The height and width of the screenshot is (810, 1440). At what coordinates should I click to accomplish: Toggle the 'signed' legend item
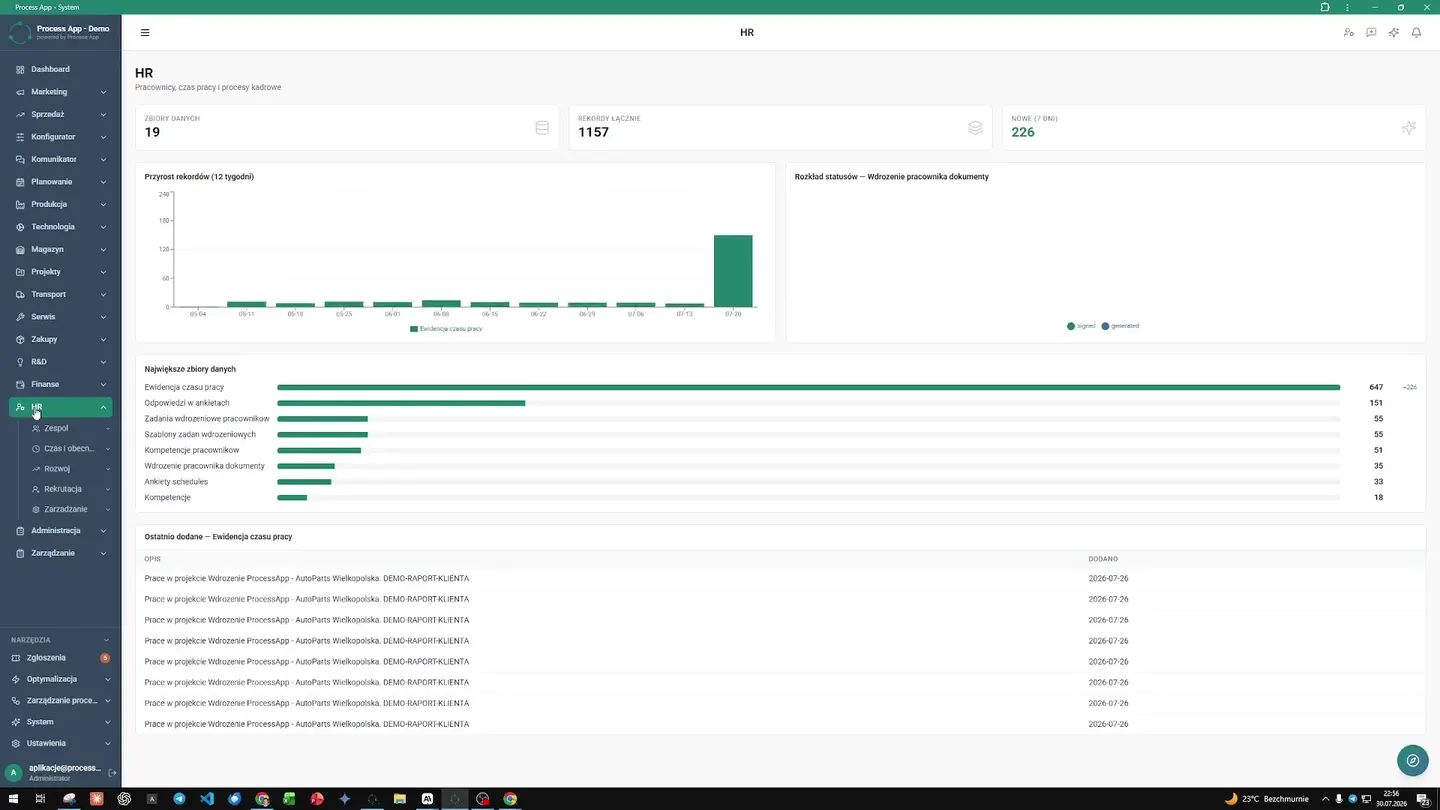pos(1081,326)
